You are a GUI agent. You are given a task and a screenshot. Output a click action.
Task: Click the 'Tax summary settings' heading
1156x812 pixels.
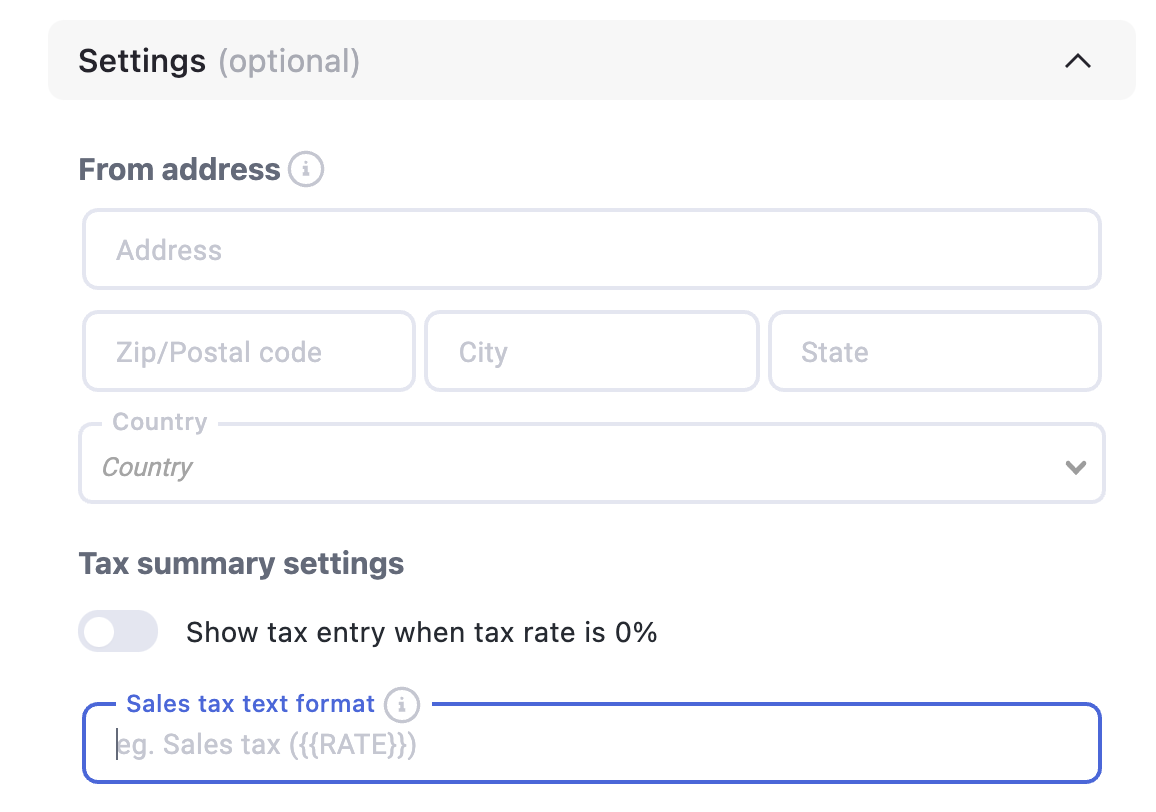point(241,564)
